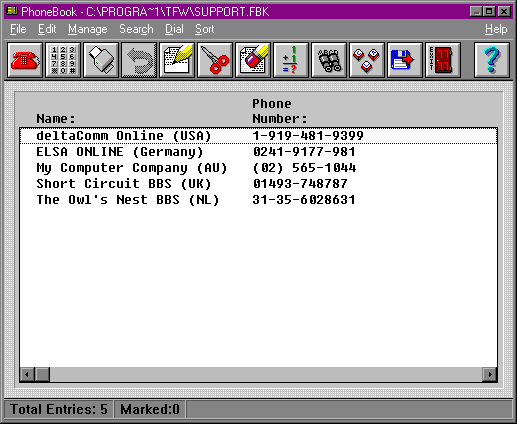Click the Marked:0 status field
The height and width of the screenshot is (424, 517).
click(x=150, y=409)
